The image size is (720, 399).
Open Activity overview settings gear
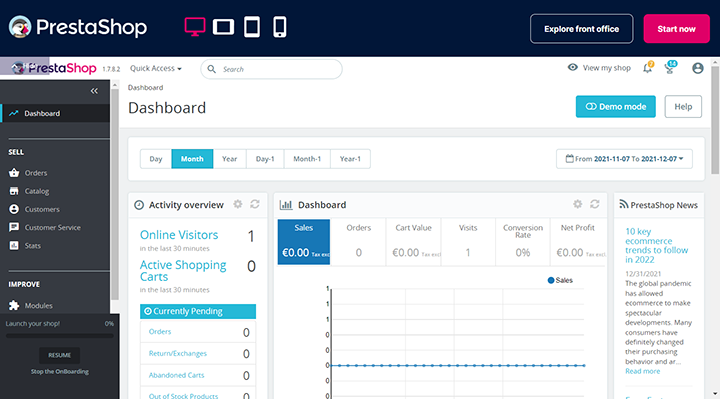point(237,204)
